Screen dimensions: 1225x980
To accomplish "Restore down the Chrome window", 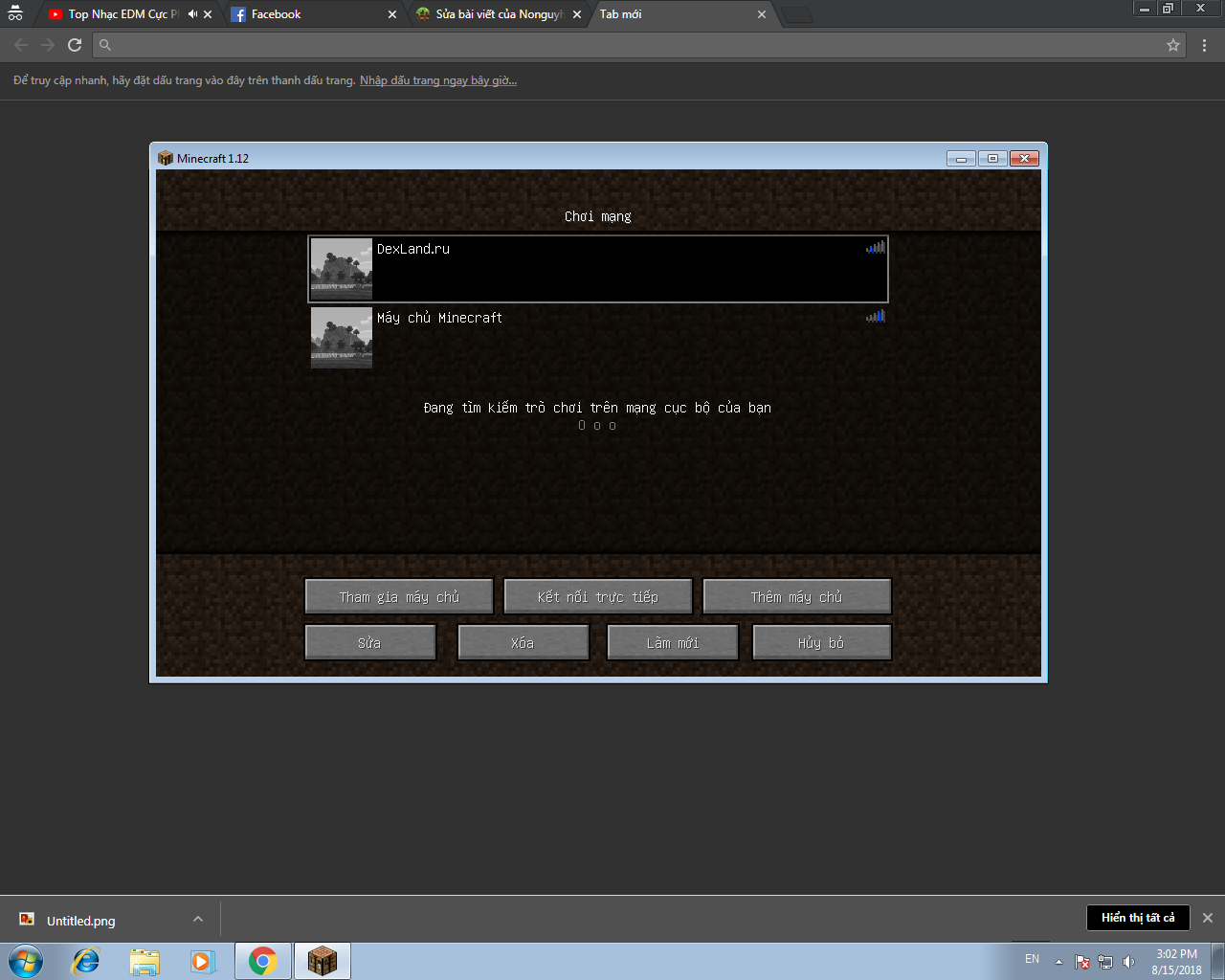I will (1168, 9).
